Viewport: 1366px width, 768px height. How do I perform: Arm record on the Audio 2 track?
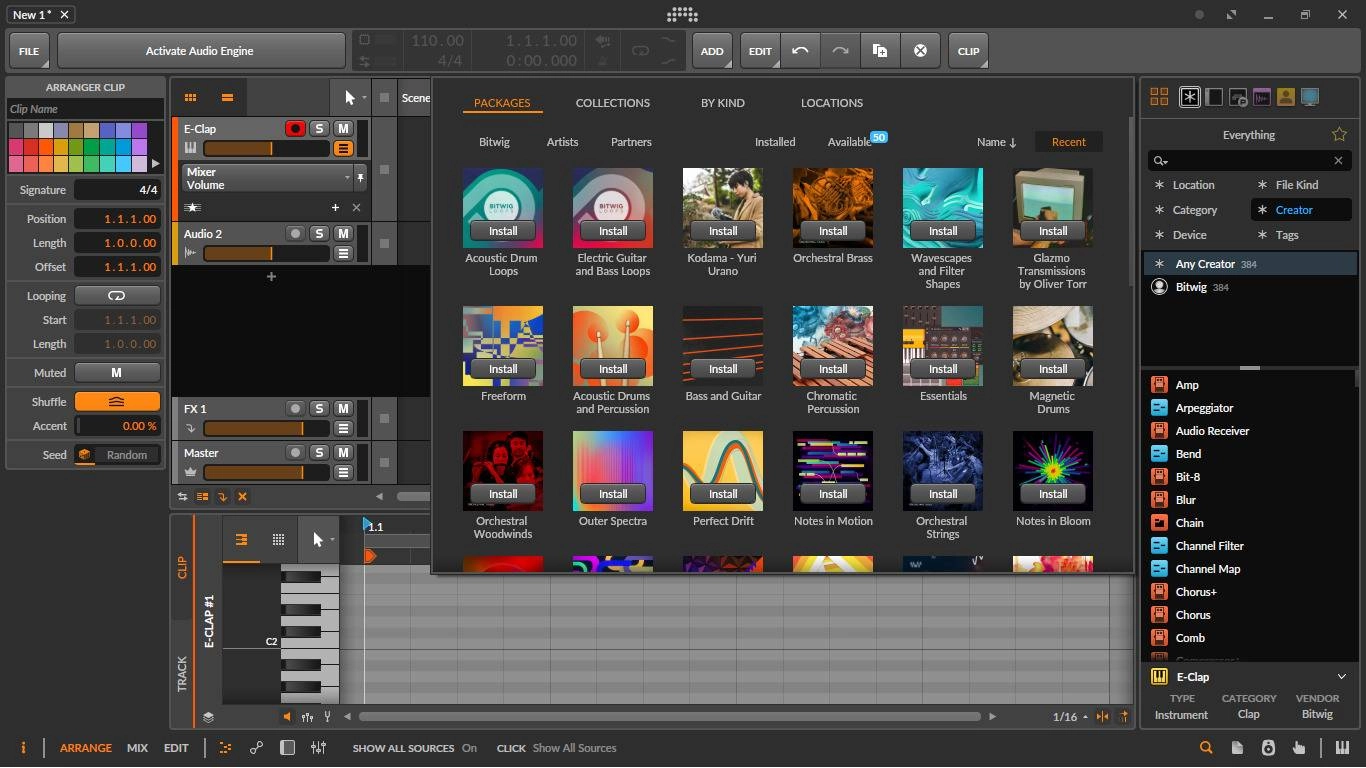(x=295, y=233)
